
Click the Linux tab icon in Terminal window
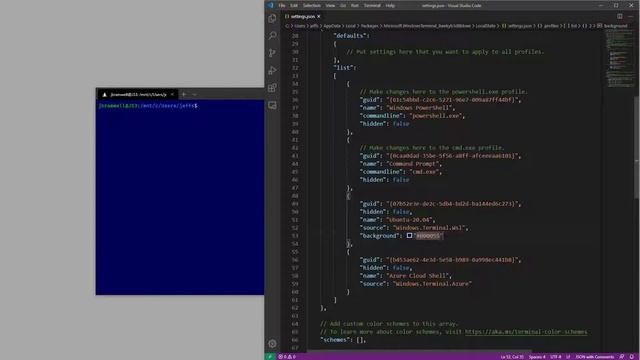[x=104, y=94]
